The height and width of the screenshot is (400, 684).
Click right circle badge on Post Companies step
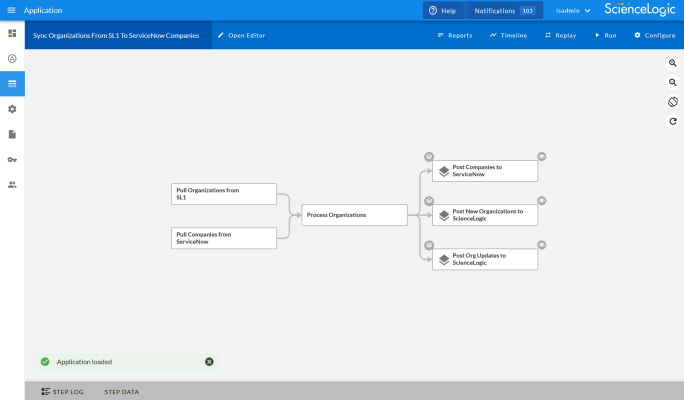click(541, 157)
